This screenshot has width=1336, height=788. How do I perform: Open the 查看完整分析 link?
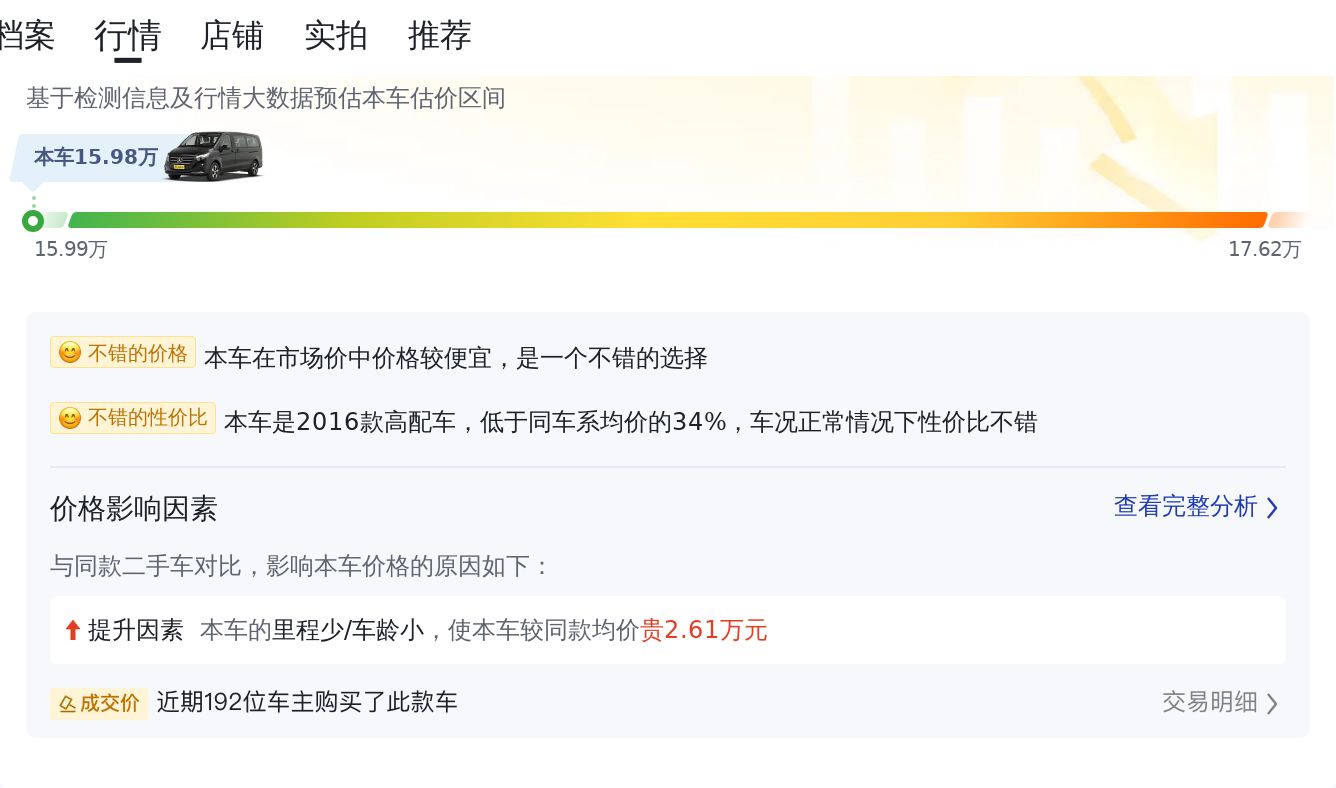pos(1185,507)
